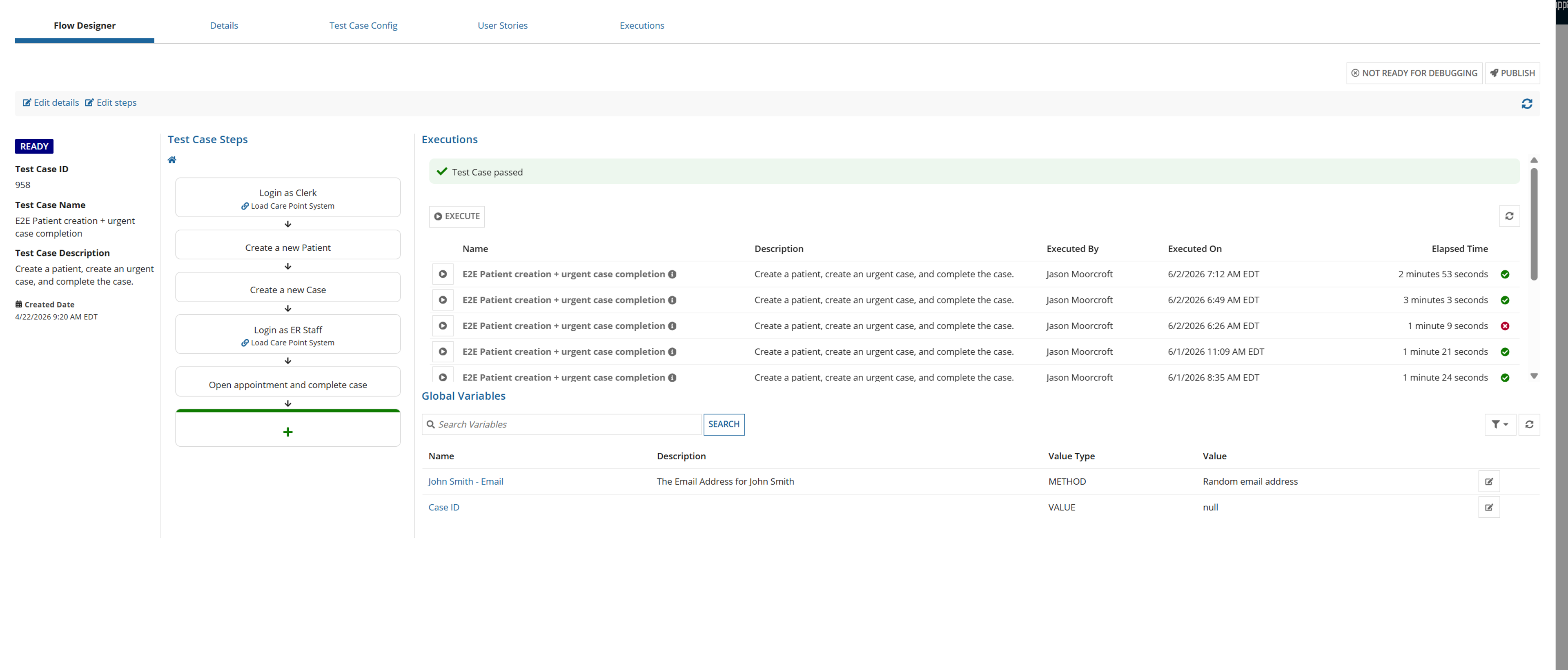
Task: Publish the test case
Action: coord(1512,73)
